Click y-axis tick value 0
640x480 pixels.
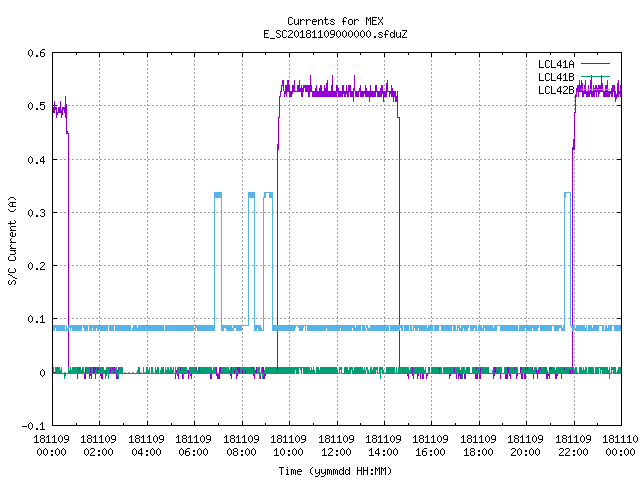pos(42,373)
